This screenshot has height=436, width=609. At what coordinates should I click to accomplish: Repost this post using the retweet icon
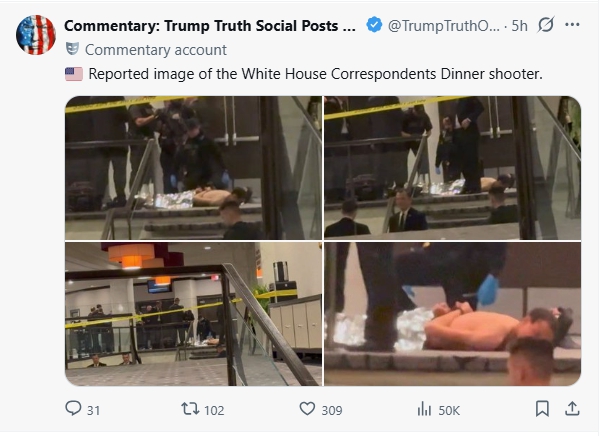point(190,409)
